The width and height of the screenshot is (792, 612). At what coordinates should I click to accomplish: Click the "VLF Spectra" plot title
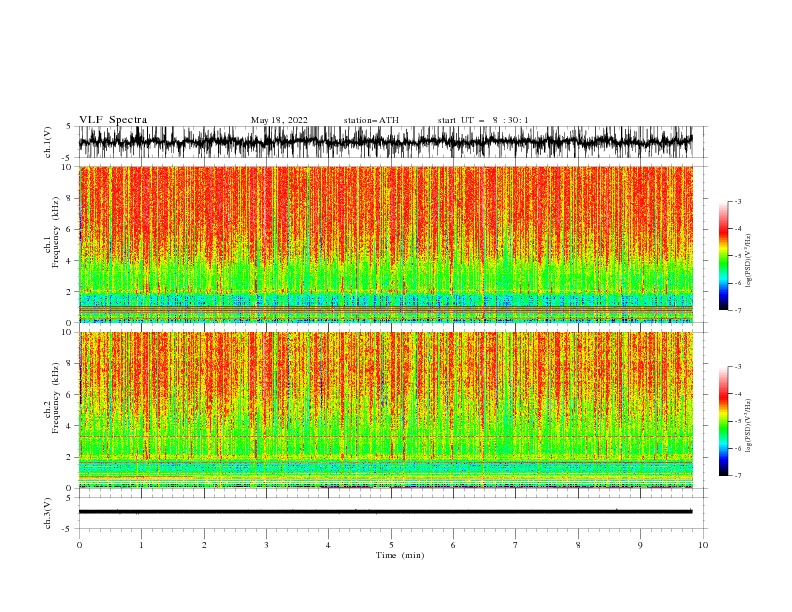tap(113, 120)
